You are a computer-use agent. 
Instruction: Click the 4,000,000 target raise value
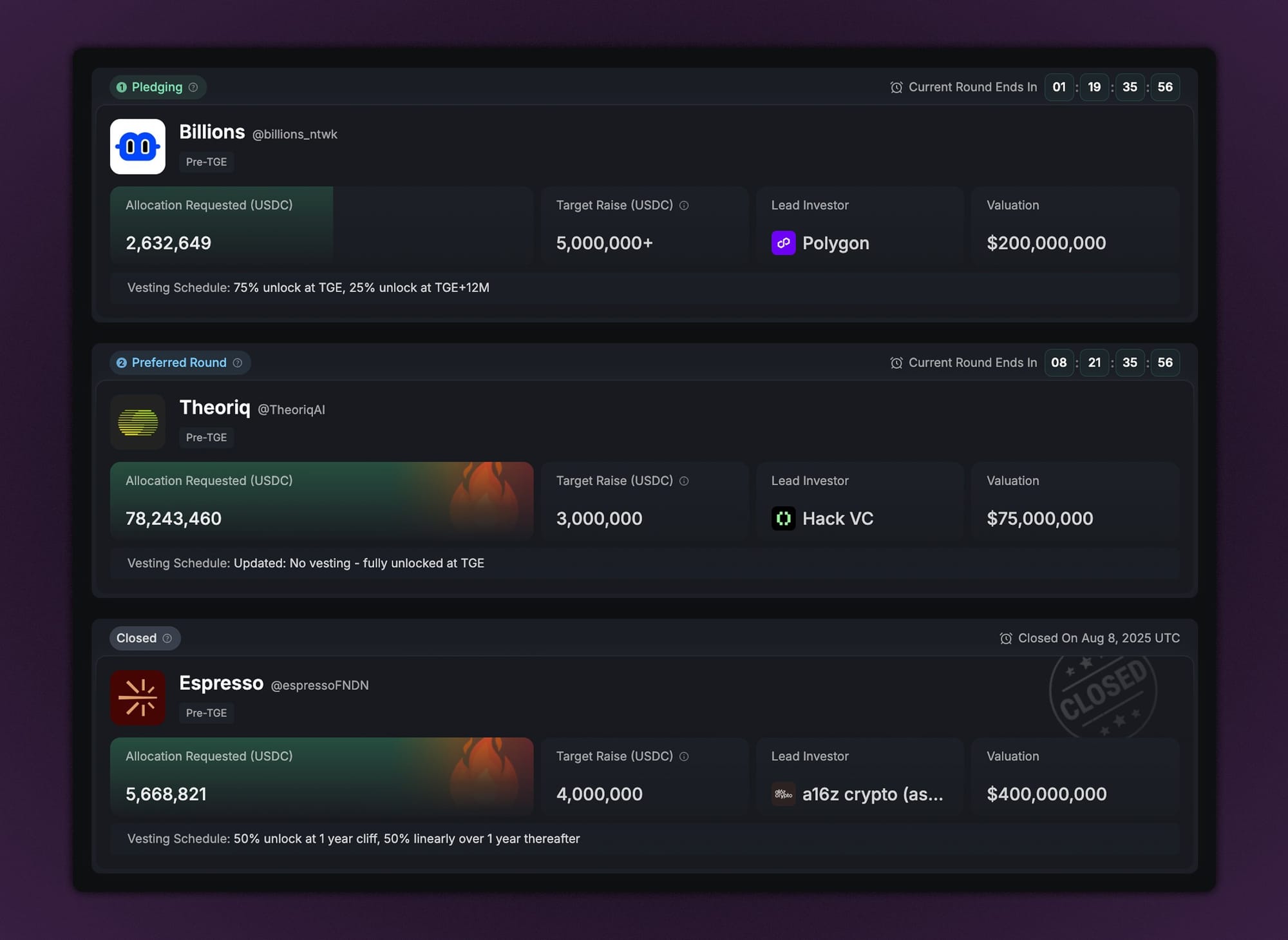(x=600, y=794)
